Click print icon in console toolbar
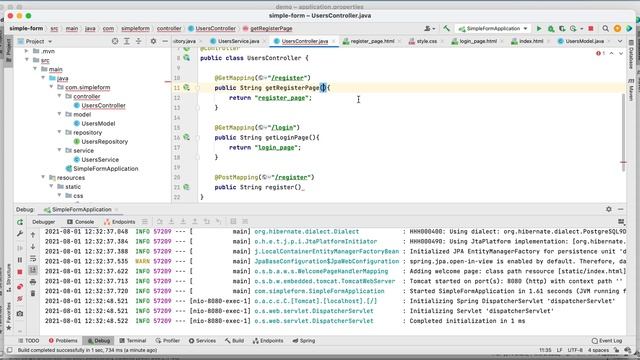Viewport: 640px width, 360px height. (33, 282)
